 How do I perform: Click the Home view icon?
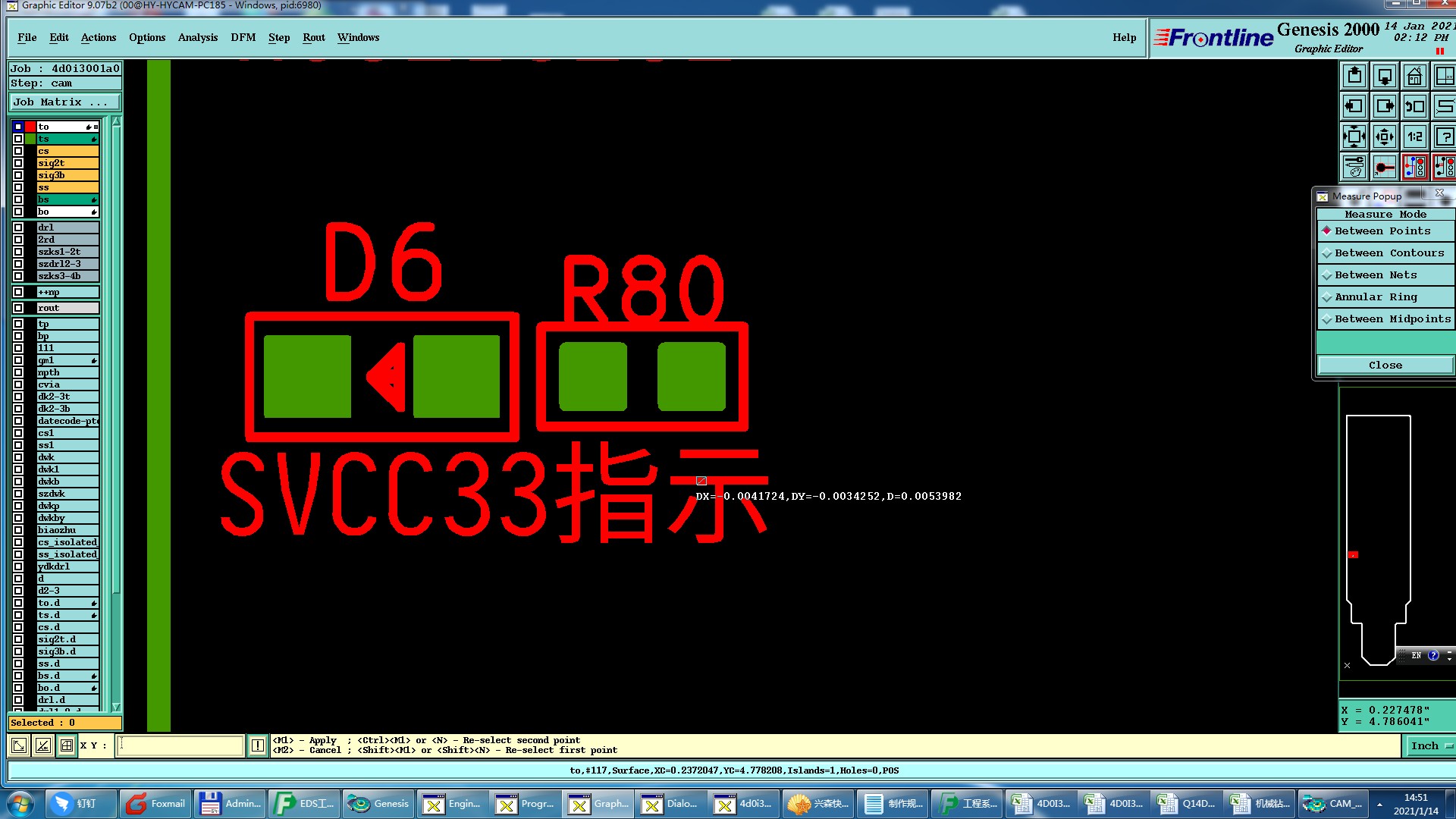point(1414,77)
